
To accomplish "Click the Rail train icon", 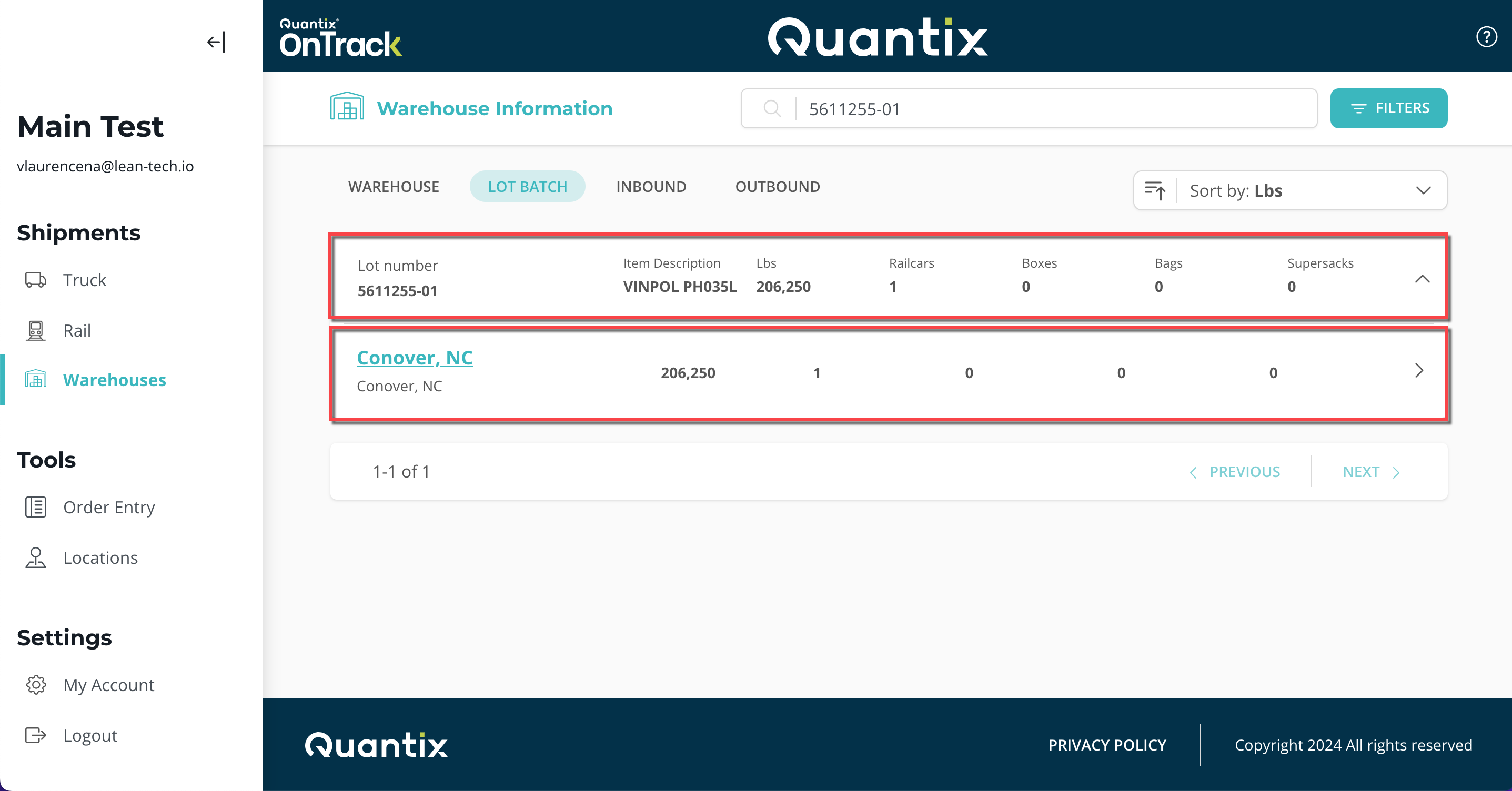I will tap(35, 330).
